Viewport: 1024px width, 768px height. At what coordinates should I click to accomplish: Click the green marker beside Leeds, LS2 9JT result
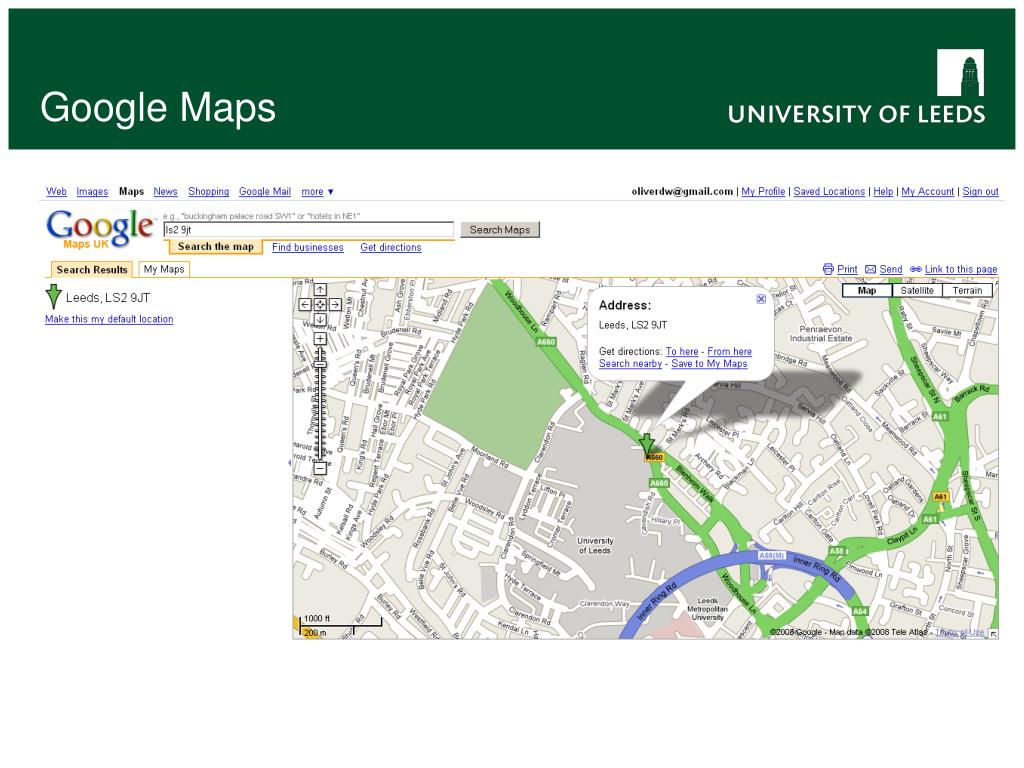coord(54,296)
